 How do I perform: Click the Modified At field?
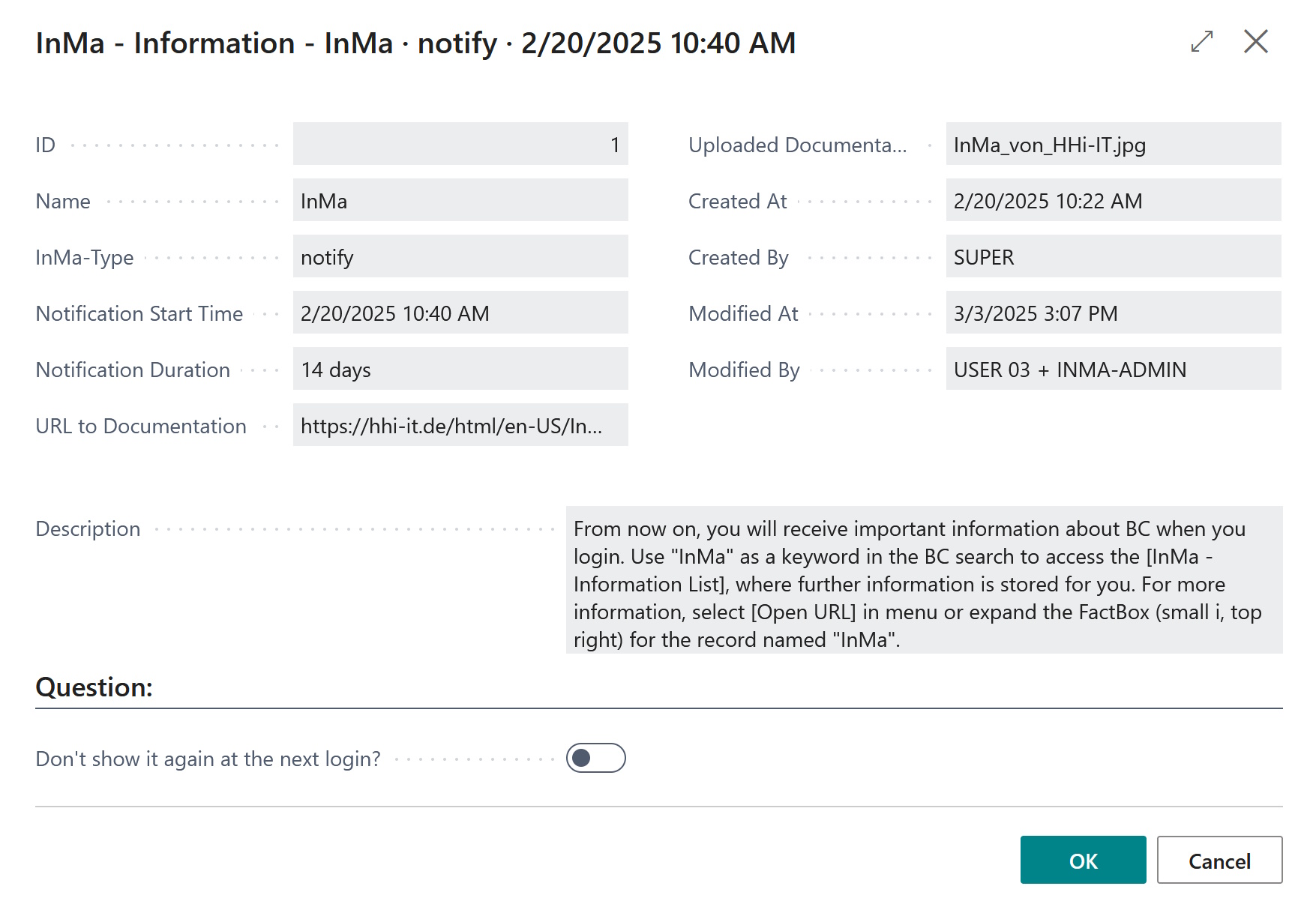pos(1114,313)
